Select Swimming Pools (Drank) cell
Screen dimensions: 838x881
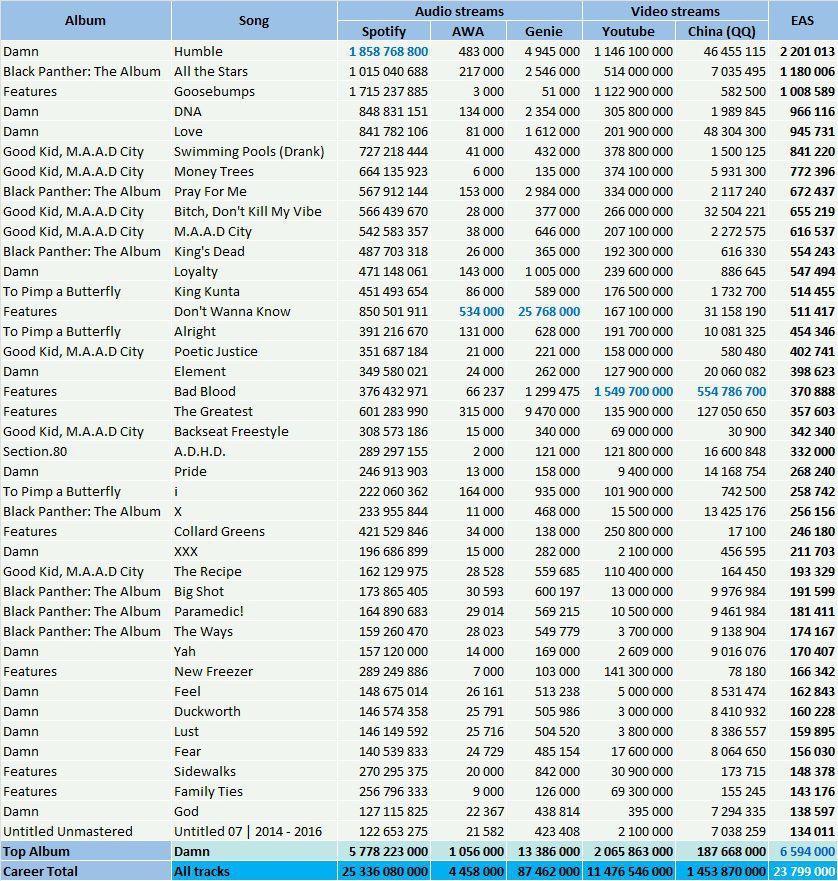(254, 152)
